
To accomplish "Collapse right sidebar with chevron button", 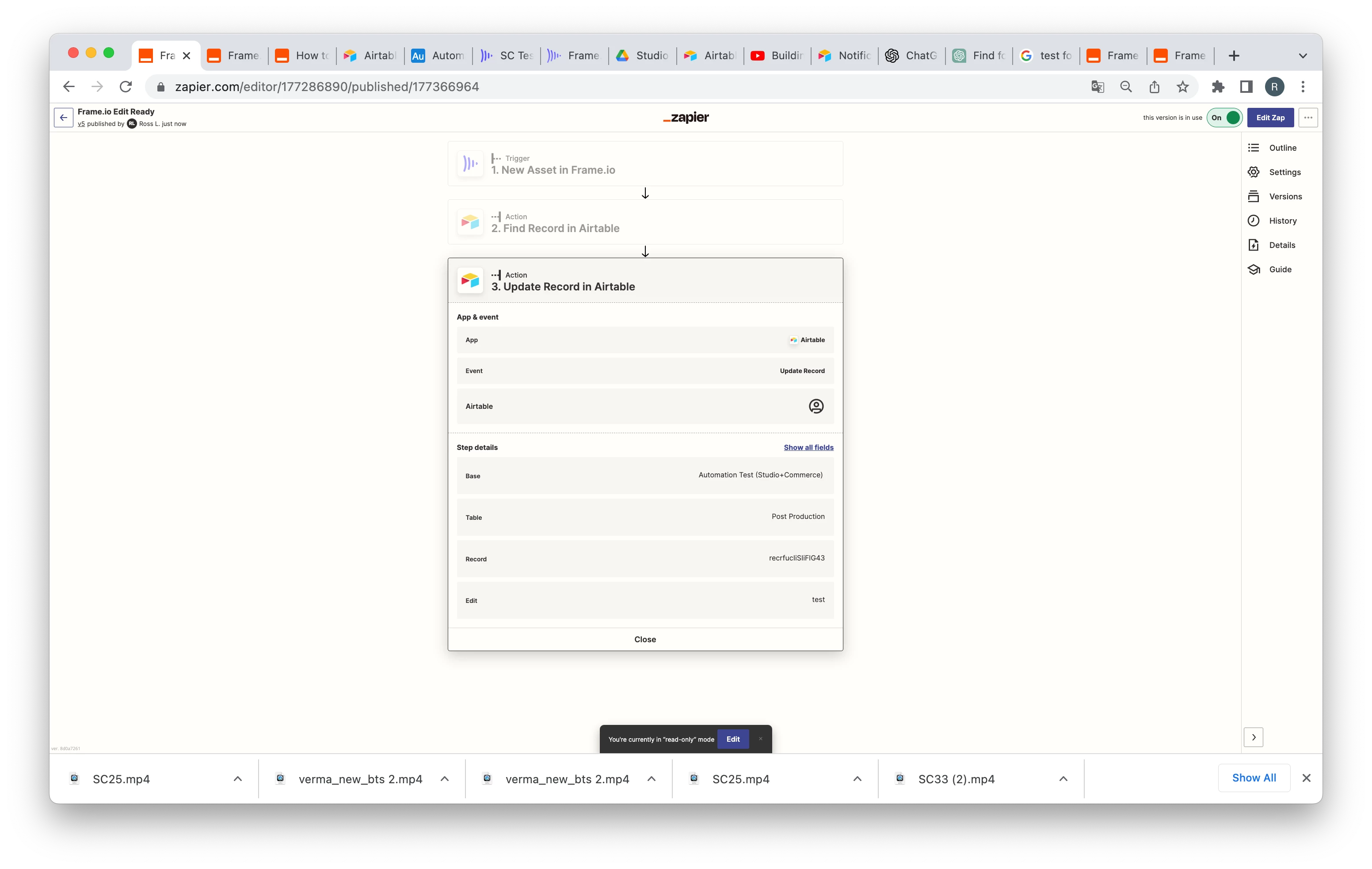I will tap(1253, 737).
